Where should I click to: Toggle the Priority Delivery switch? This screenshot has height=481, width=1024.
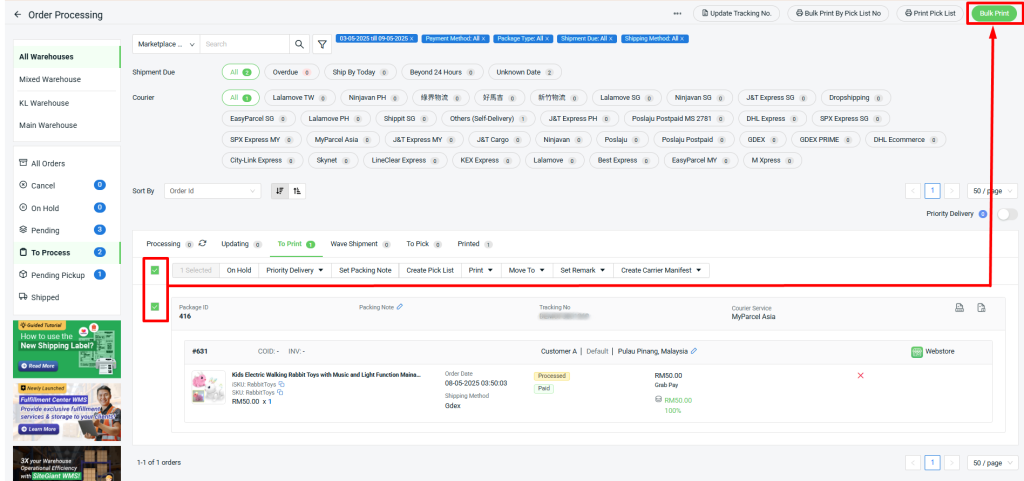pyautogui.click(x=1007, y=214)
